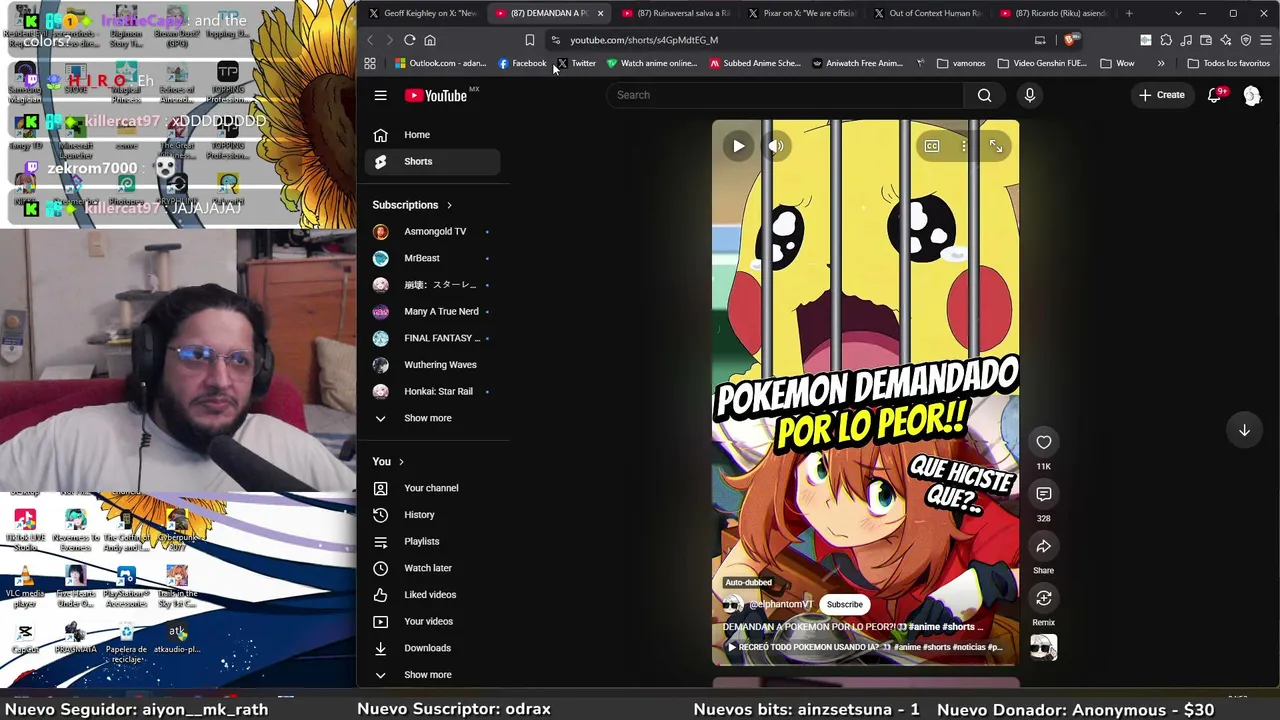
Task: Go to the next Short with the down arrow
Action: 1244,430
